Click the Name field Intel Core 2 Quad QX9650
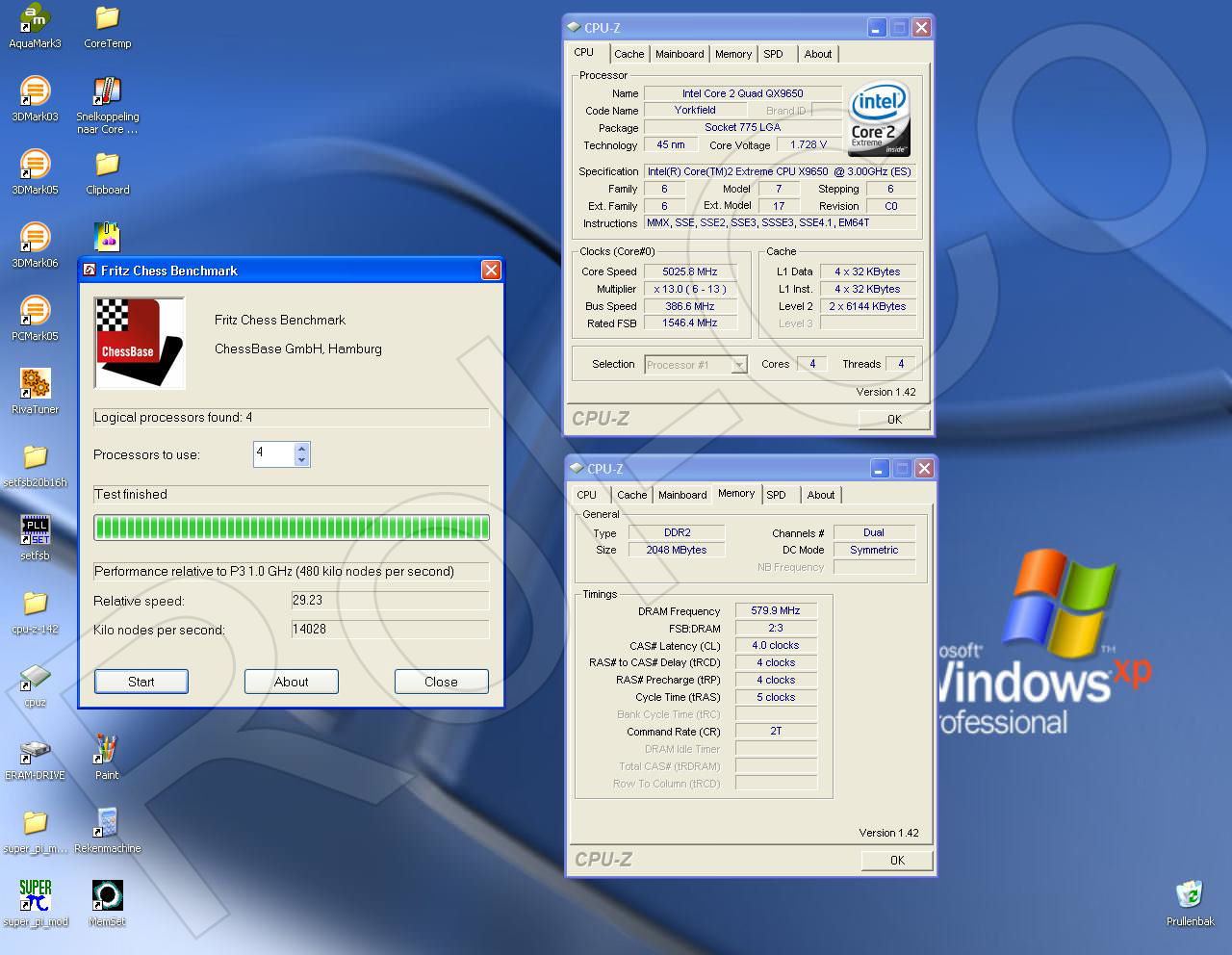 742,93
